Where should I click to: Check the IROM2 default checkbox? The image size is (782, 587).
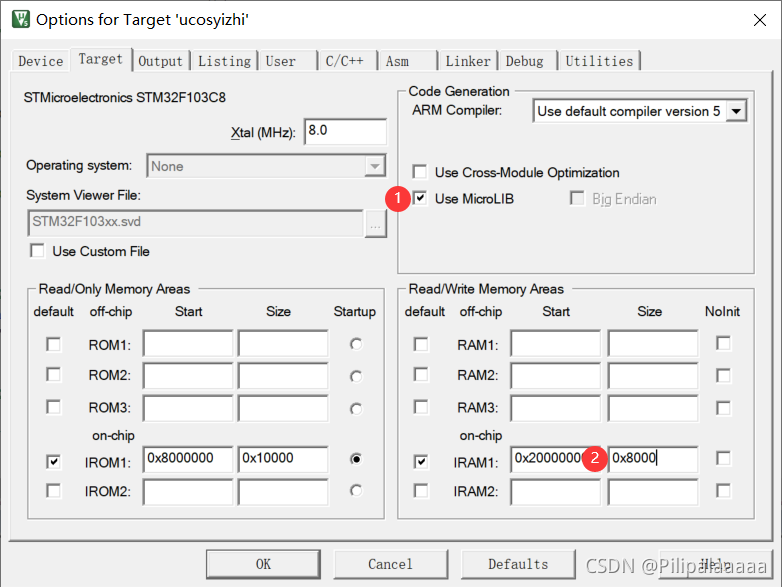pos(53,491)
